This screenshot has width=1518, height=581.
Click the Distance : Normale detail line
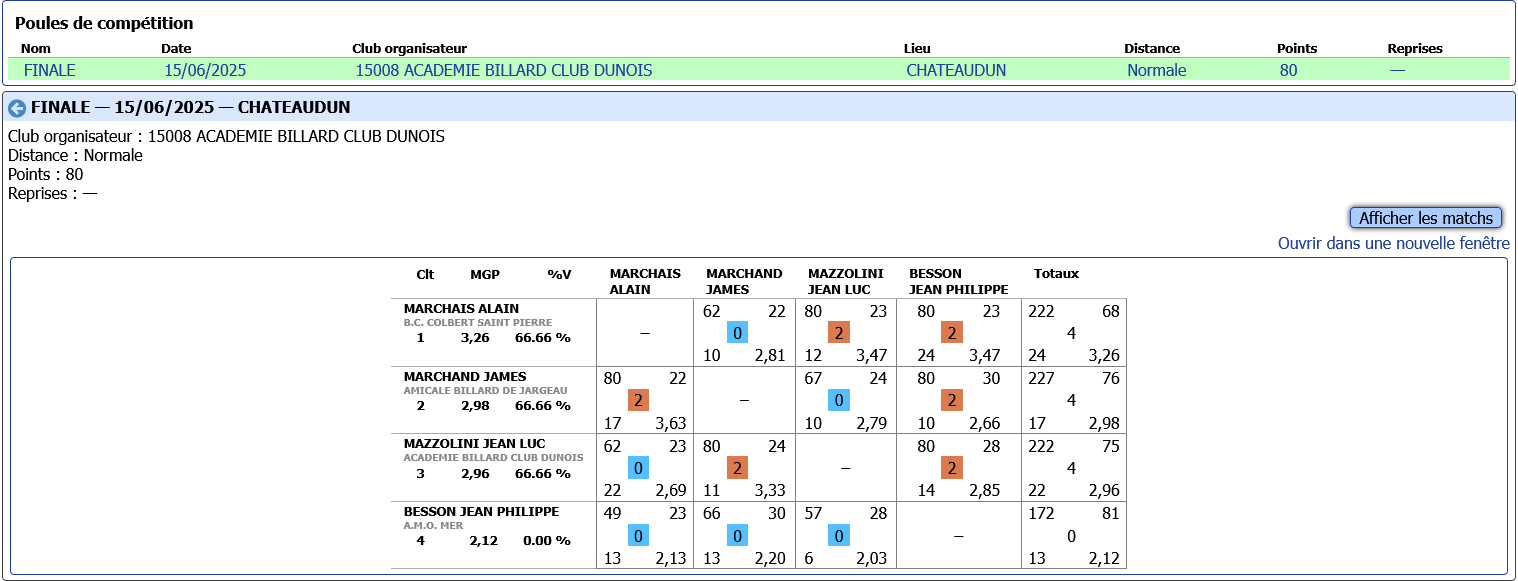click(x=75, y=156)
